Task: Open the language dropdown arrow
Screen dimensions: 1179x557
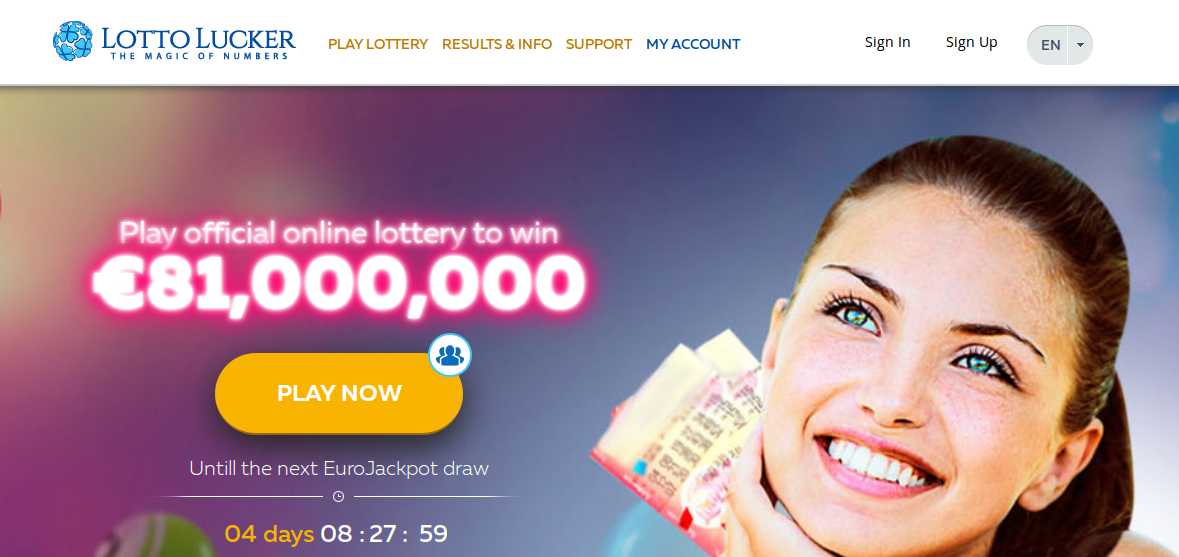Action: tap(1080, 44)
